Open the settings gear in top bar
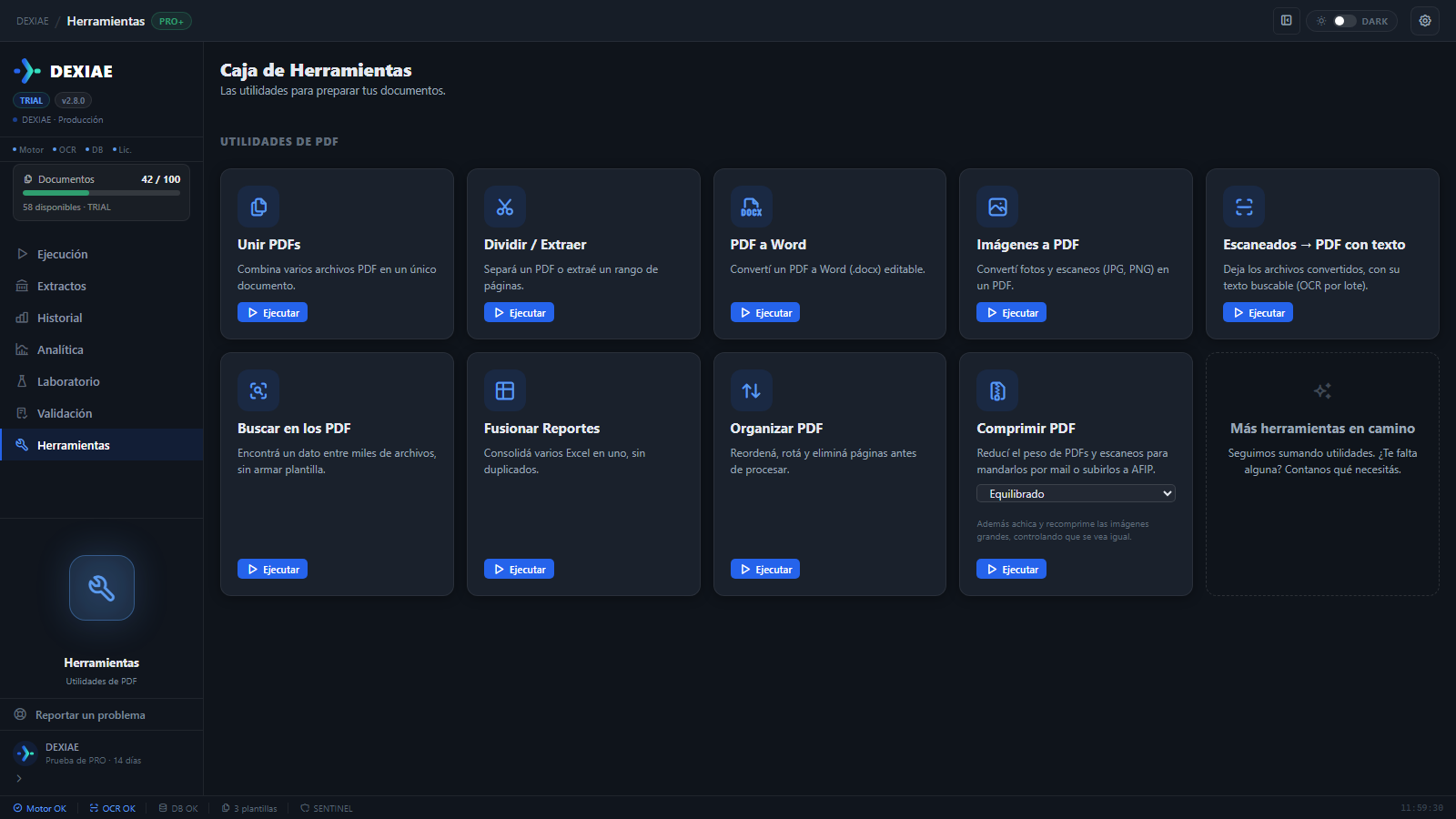This screenshot has width=1456, height=819. [1425, 21]
